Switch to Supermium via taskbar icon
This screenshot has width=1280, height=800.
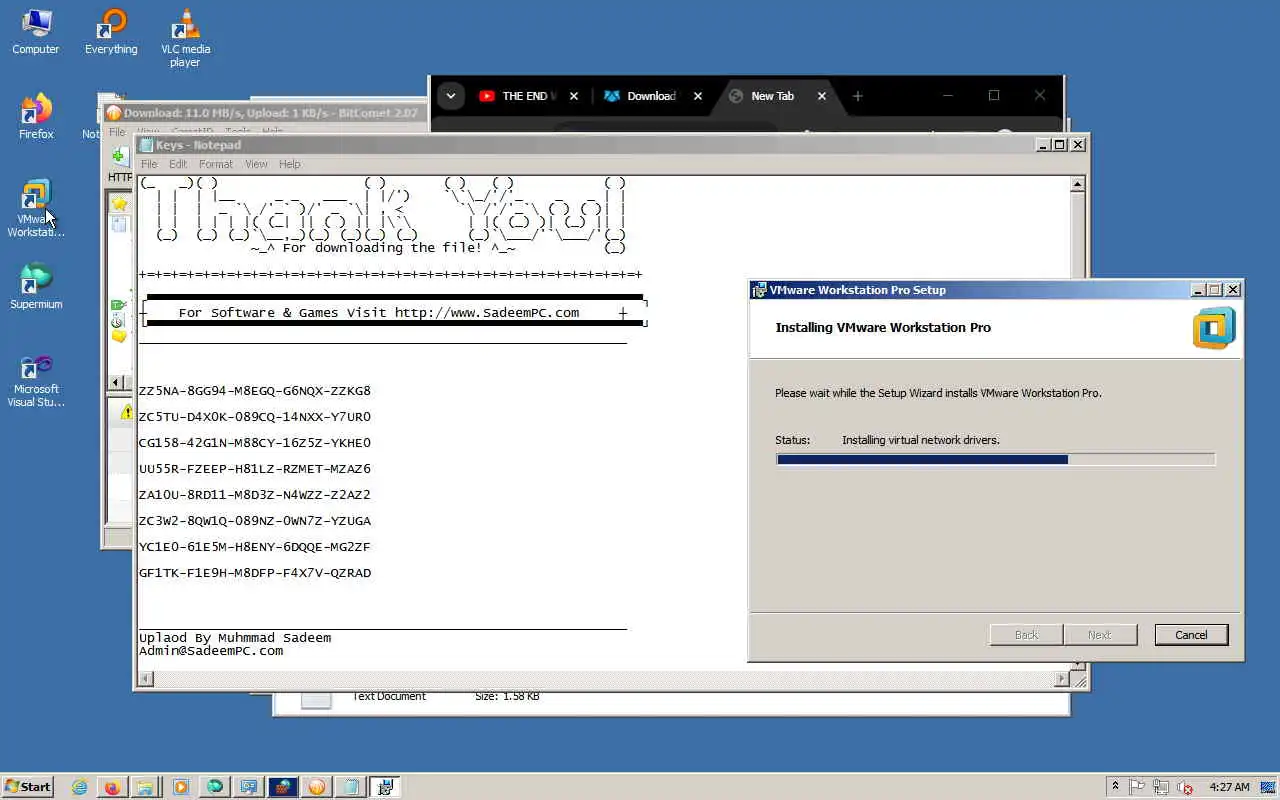(x=215, y=787)
